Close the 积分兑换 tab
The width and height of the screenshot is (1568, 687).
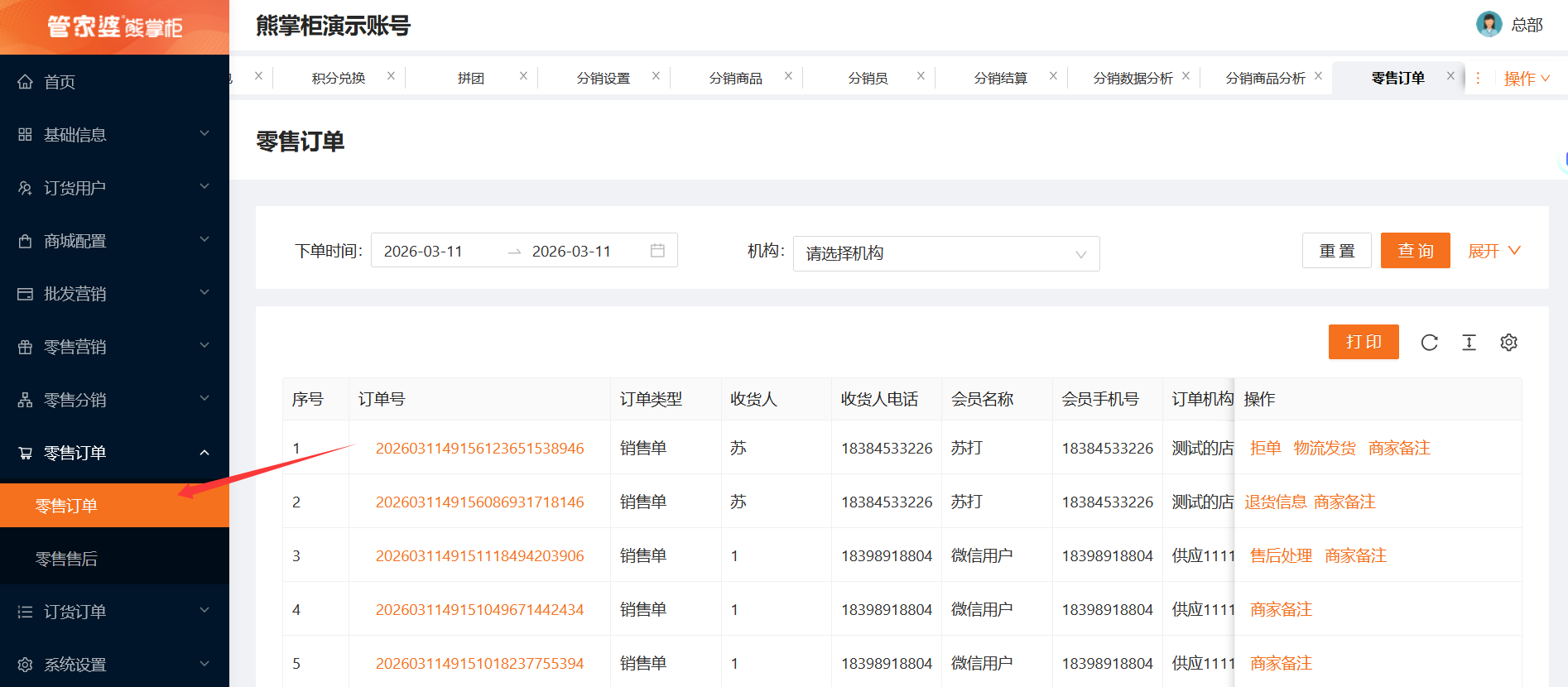391,76
